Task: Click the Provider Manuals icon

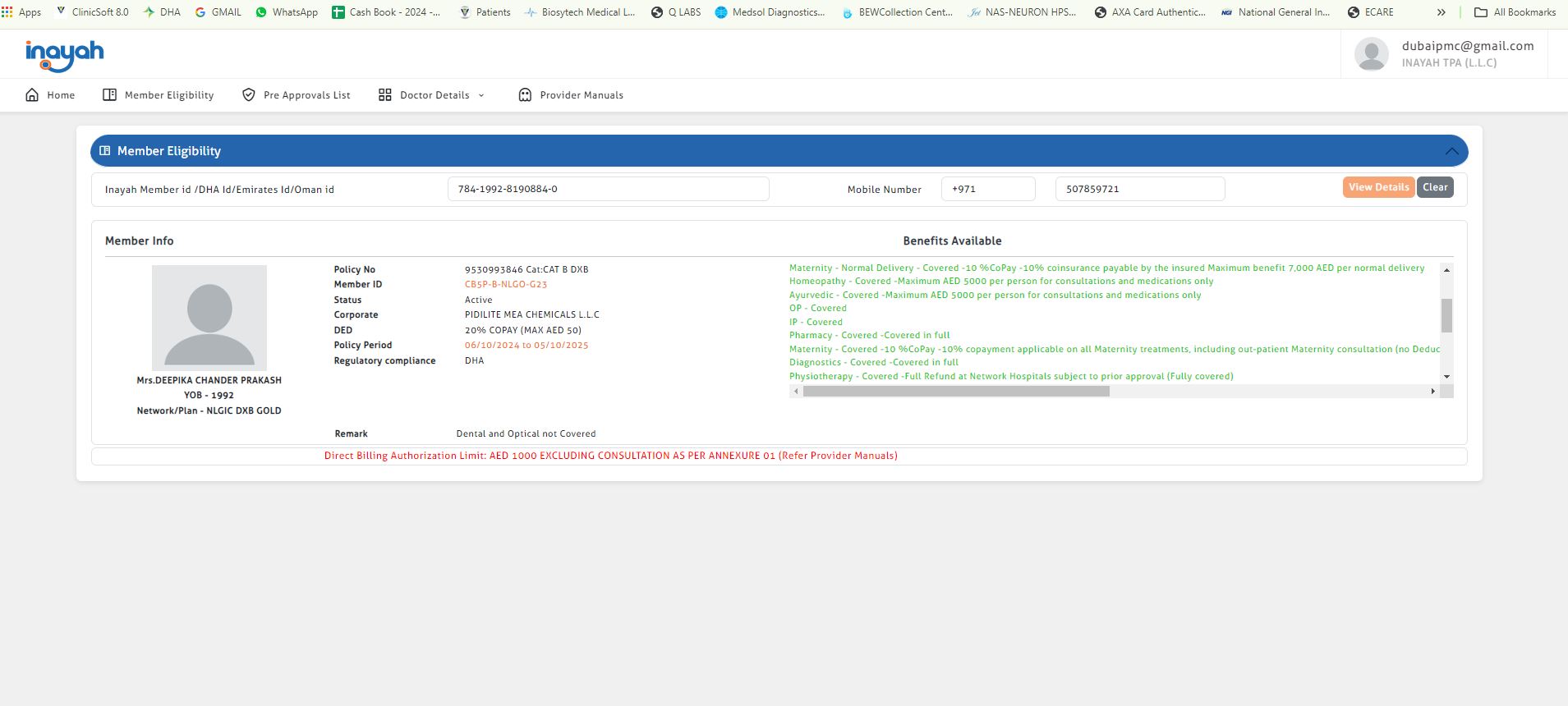Action: tap(525, 95)
